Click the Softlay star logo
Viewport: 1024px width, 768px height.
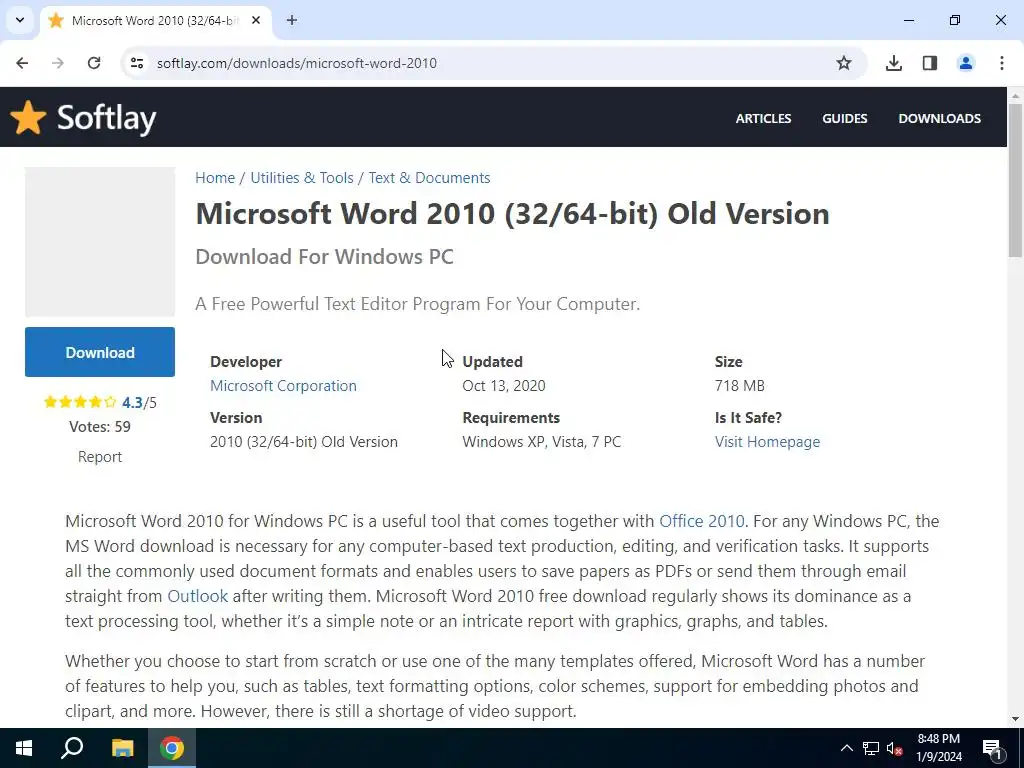[x=28, y=118]
